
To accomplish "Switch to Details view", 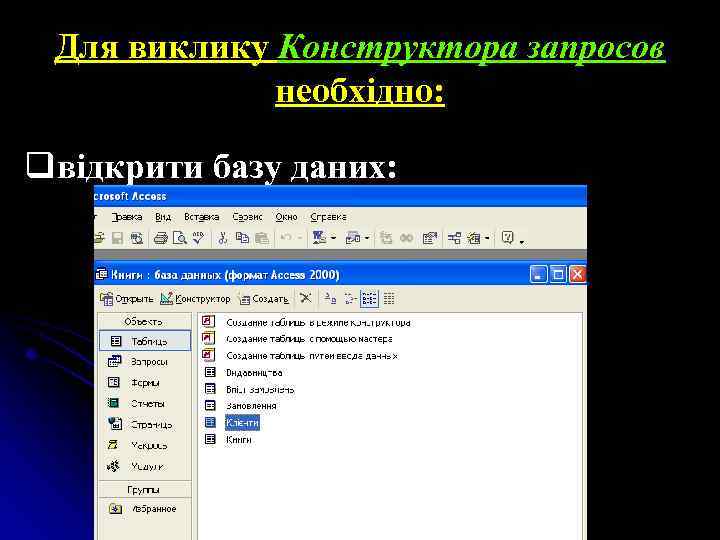I will coord(389,299).
